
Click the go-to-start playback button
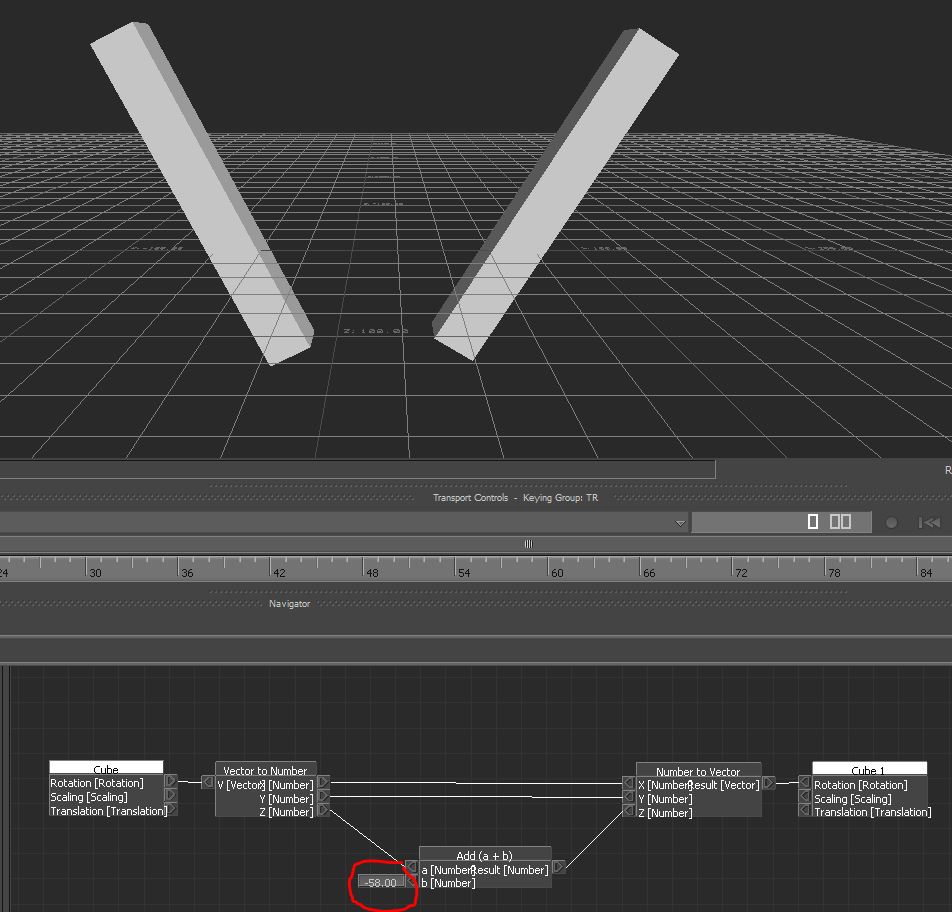coord(930,523)
